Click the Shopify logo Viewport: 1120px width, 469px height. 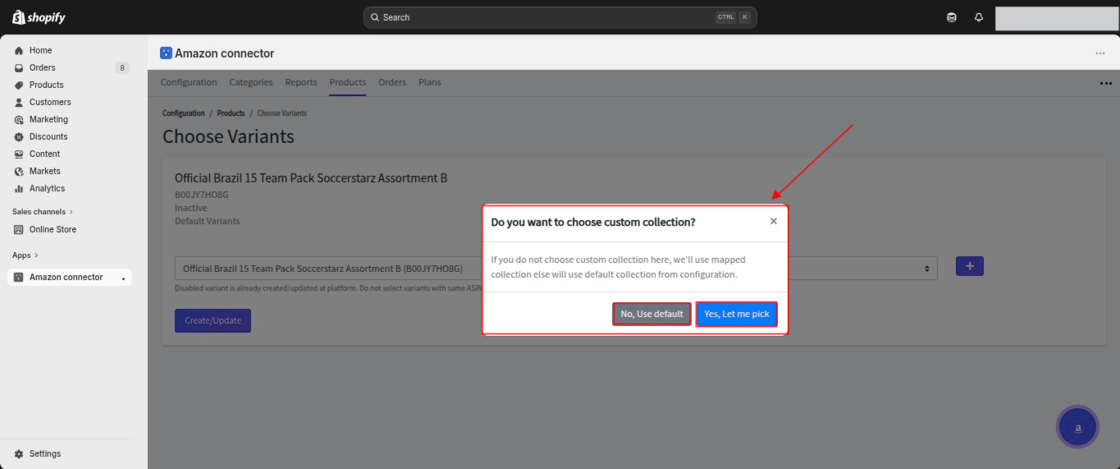(39, 17)
